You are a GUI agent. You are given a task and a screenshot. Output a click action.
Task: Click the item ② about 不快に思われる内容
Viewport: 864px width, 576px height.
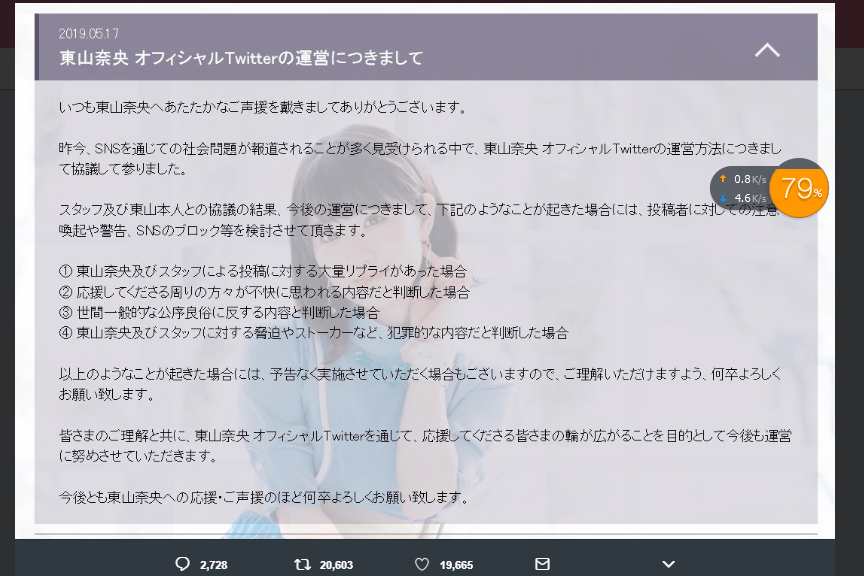pyautogui.click(x=264, y=292)
